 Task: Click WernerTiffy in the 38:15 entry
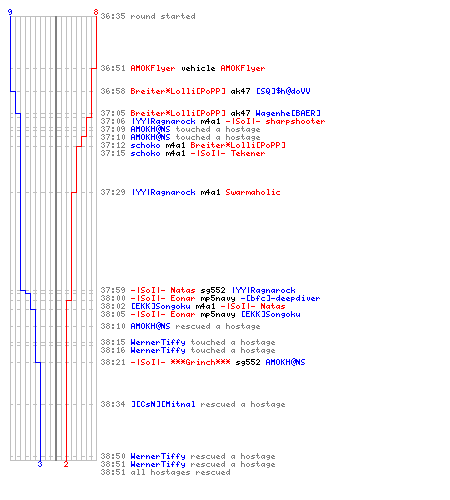tap(158, 342)
